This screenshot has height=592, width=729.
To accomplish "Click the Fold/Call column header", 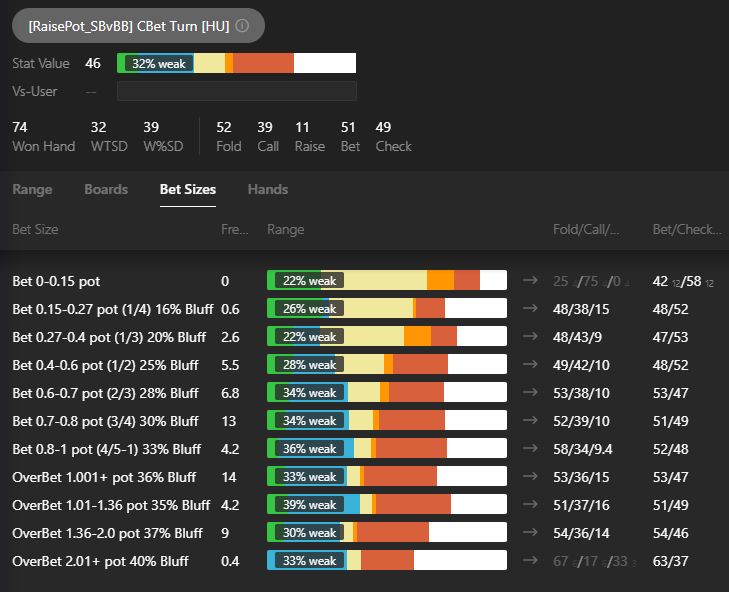I will click(x=586, y=229).
